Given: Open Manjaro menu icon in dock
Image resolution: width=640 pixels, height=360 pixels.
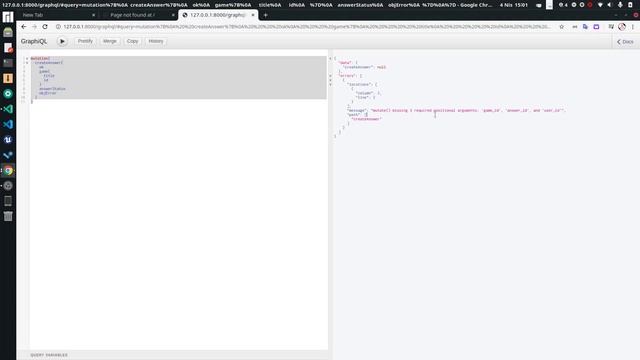Looking at the screenshot, I should coord(8,17).
